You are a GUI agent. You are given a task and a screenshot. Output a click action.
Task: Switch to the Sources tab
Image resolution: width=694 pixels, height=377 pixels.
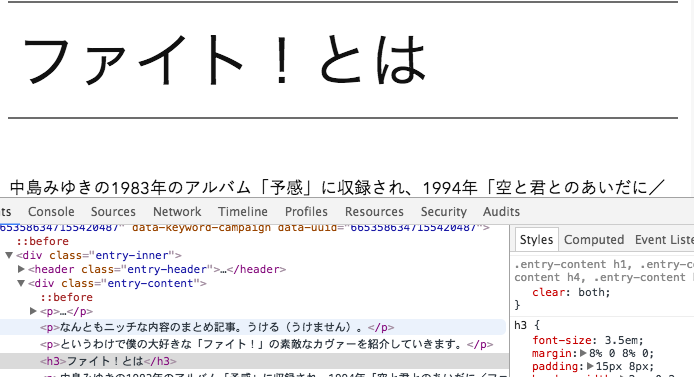point(113,212)
